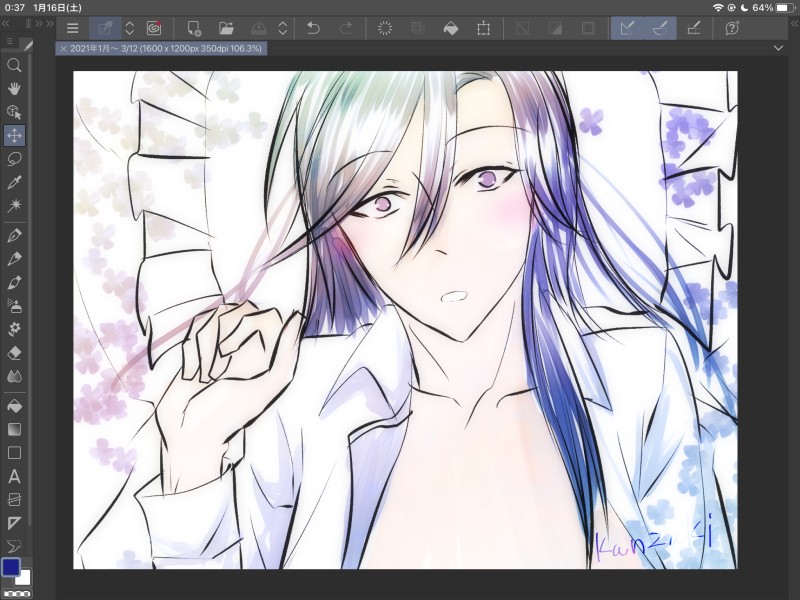800x600 pixels.
Task: Select the Text tool
Action: tap(14, 477)
